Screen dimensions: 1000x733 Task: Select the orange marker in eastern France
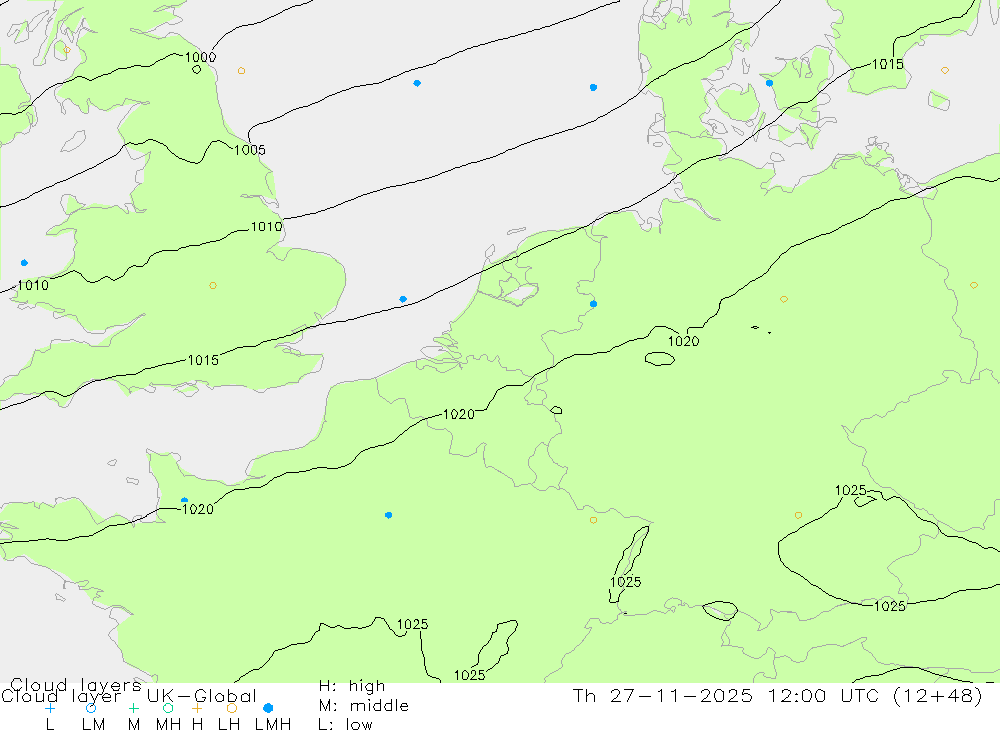tap(593, 520)
